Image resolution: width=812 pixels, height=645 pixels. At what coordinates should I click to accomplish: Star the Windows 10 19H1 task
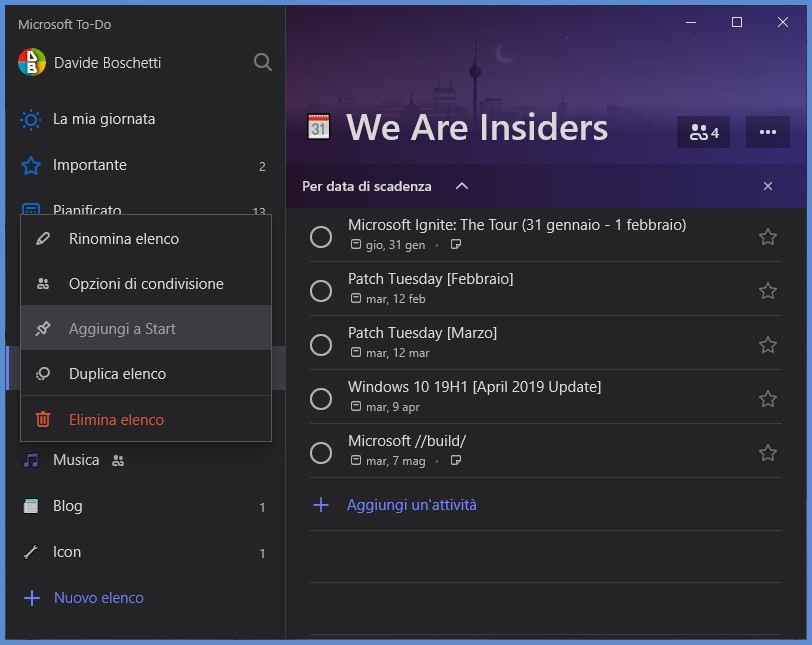(x=767, y=399)
